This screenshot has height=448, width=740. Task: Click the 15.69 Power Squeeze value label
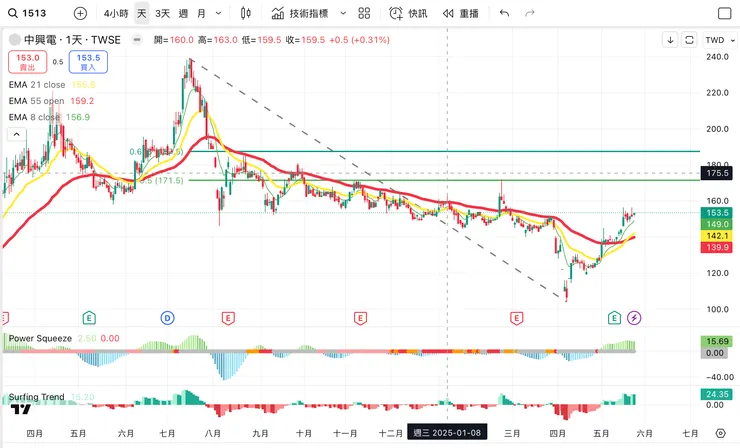[717, 341]
